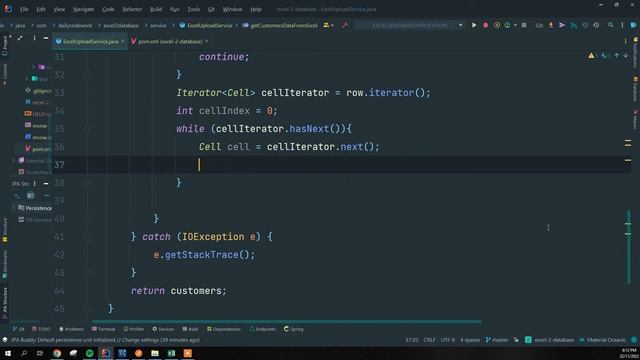This screenshot has height=360, width=640.
Task: Open the Spring tool window
Action: click(x=293, y=329)
